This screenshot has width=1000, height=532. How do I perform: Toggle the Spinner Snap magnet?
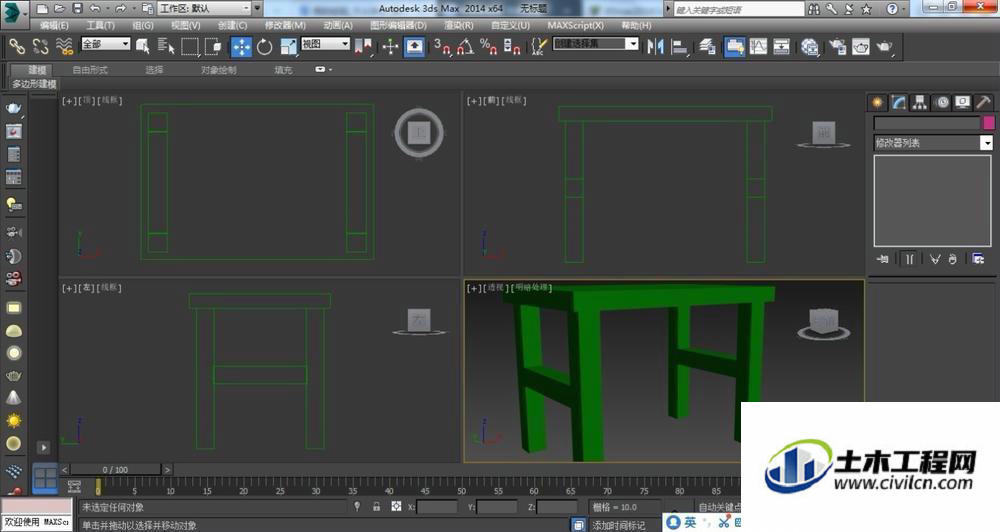tap(512, 46)
